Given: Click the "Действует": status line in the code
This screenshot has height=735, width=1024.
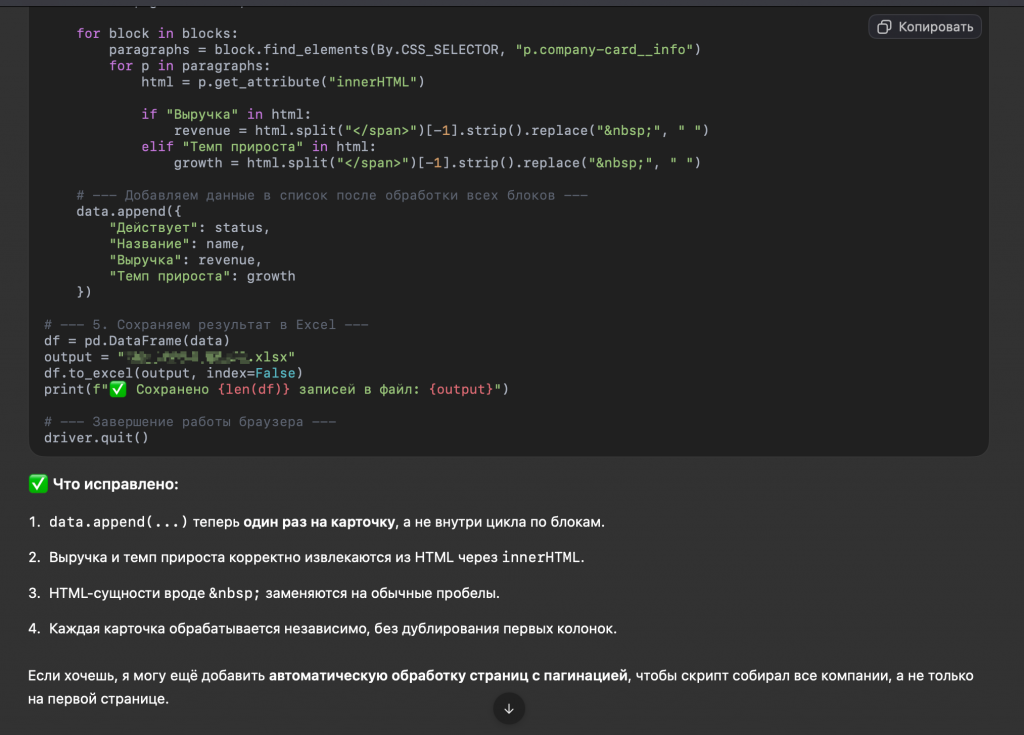Looking at the screenshot, I should point(189,228).
